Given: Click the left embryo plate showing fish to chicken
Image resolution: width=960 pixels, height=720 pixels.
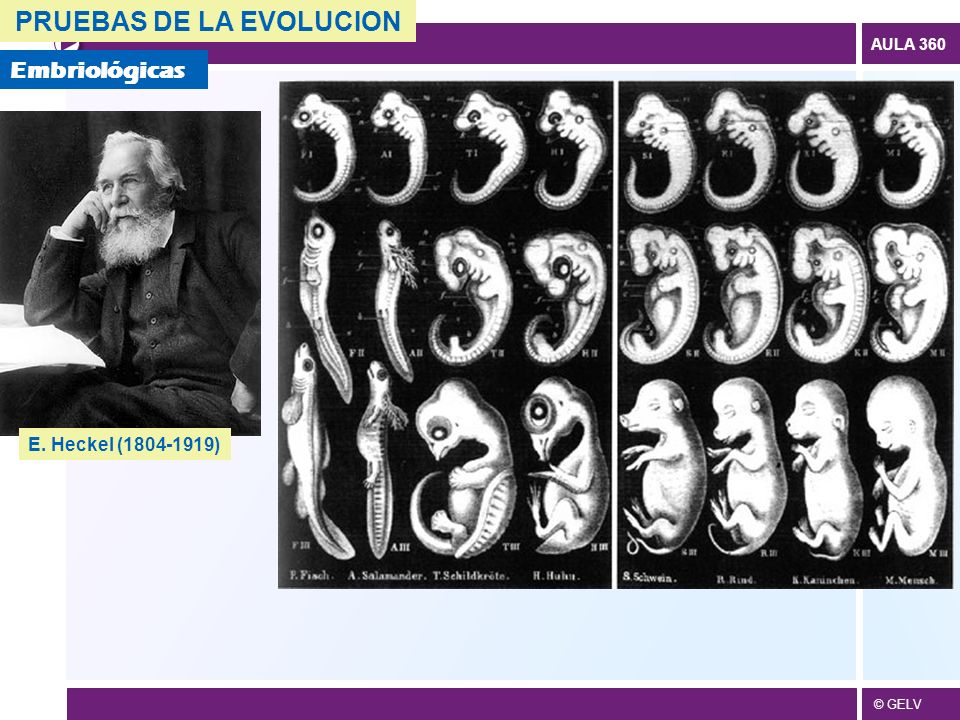Looking at the screenshot, I should (445, 335).
